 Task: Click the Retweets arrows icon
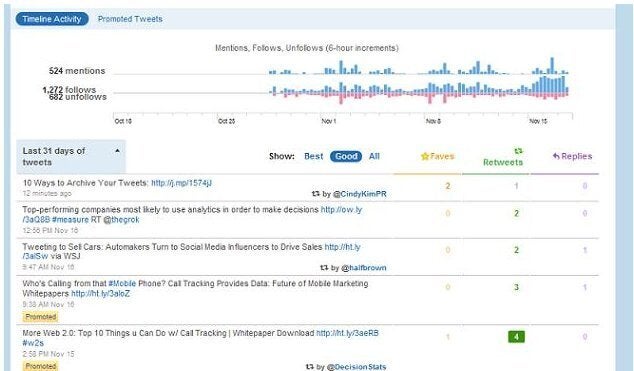click(518, 151)
